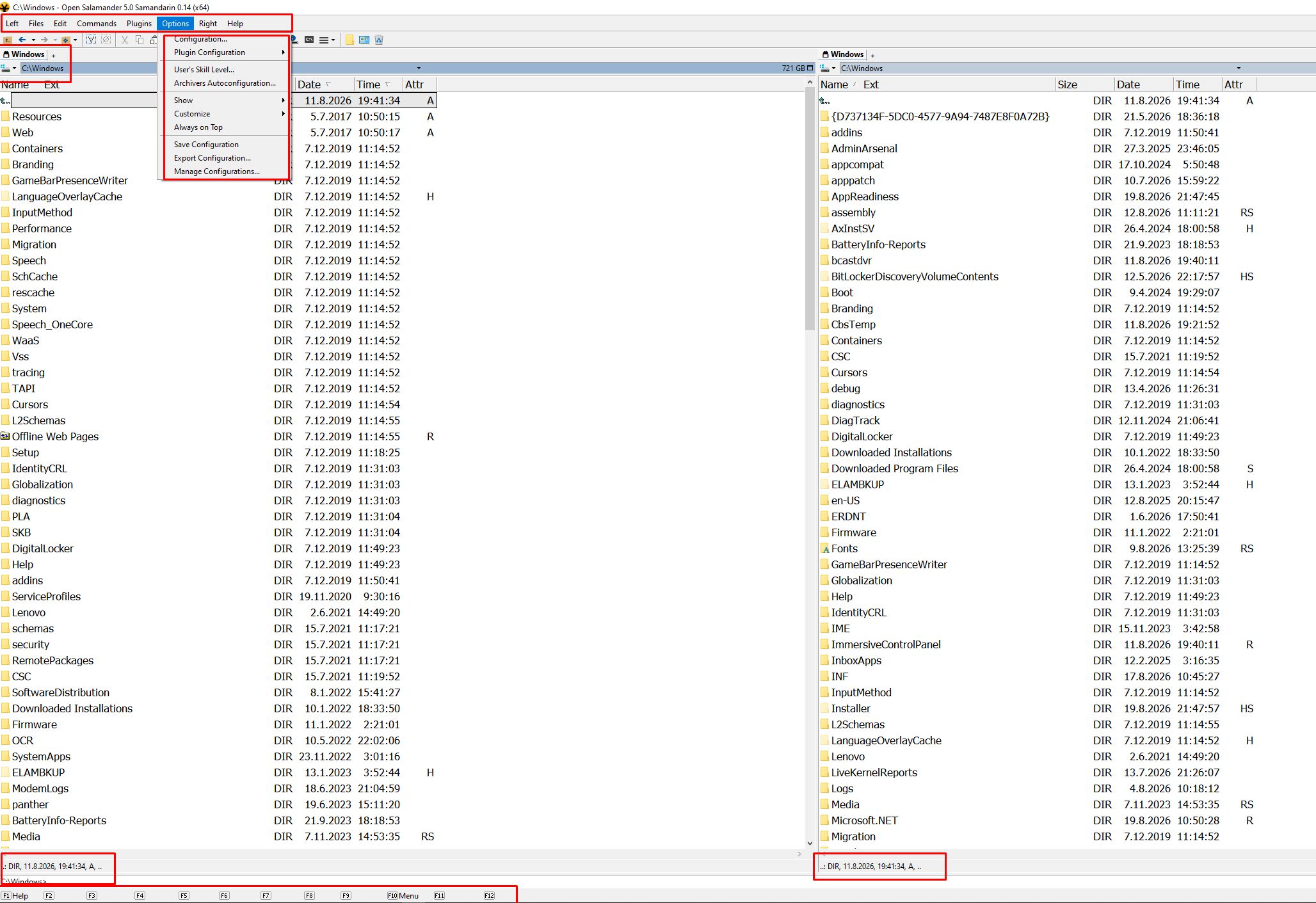The image size is (1316, 903).
Task: Click the F1 Help button
Action: 15,895
